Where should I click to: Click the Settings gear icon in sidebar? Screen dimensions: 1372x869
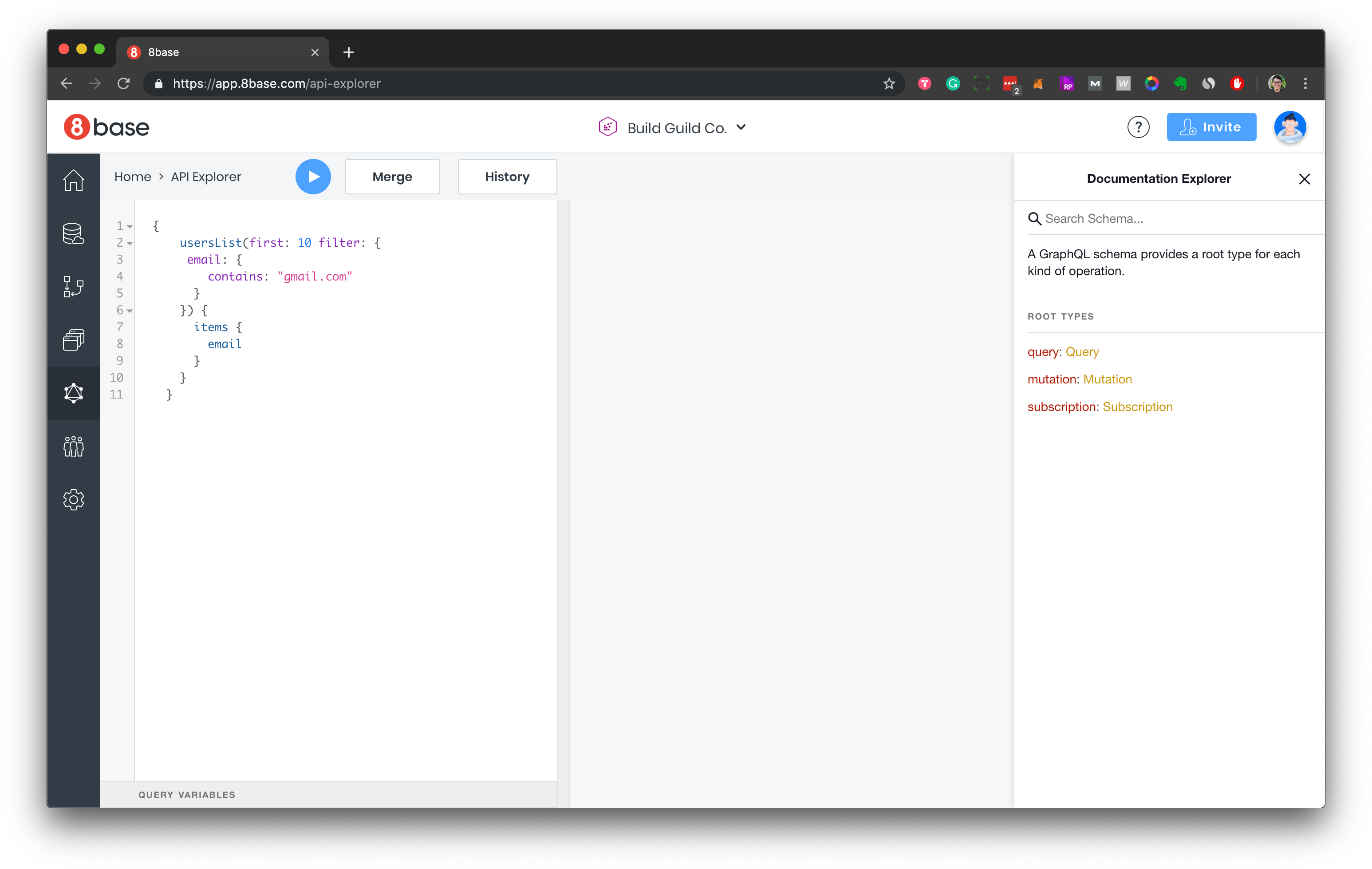75,499
